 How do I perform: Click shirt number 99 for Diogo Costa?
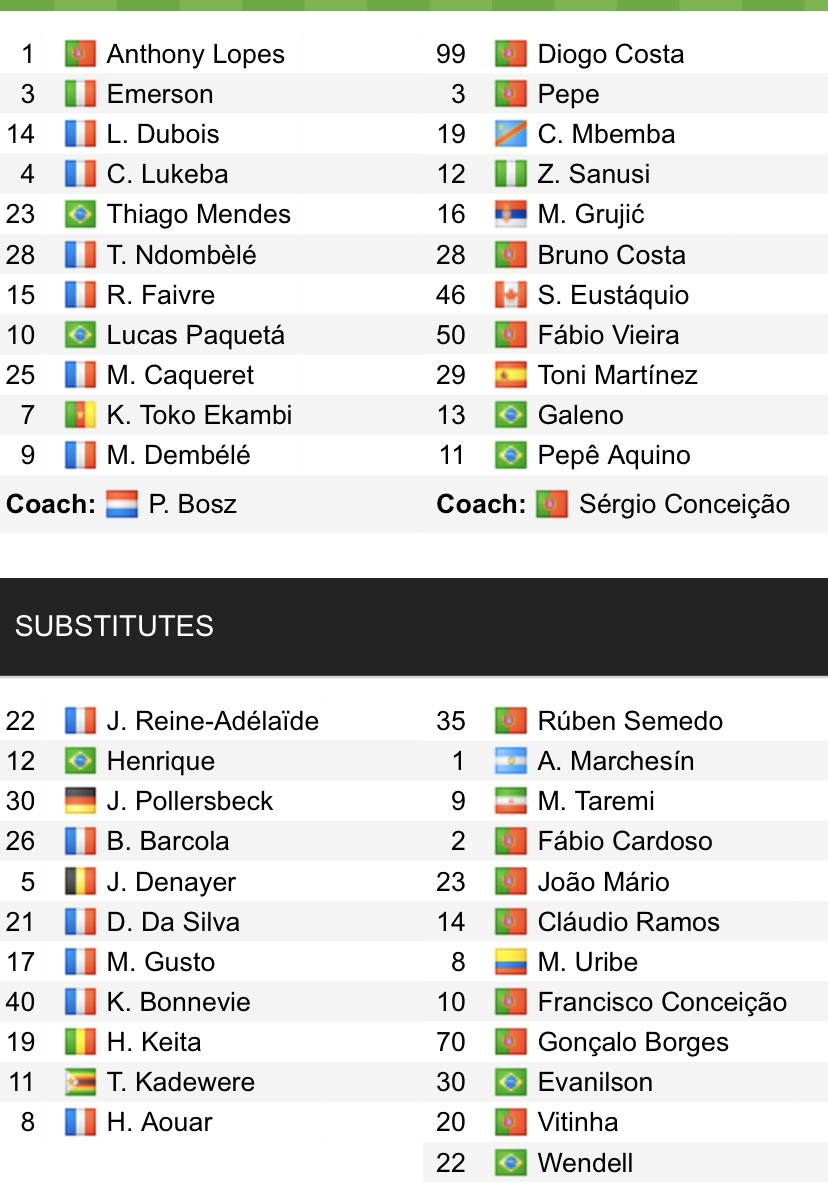point(451,54)
